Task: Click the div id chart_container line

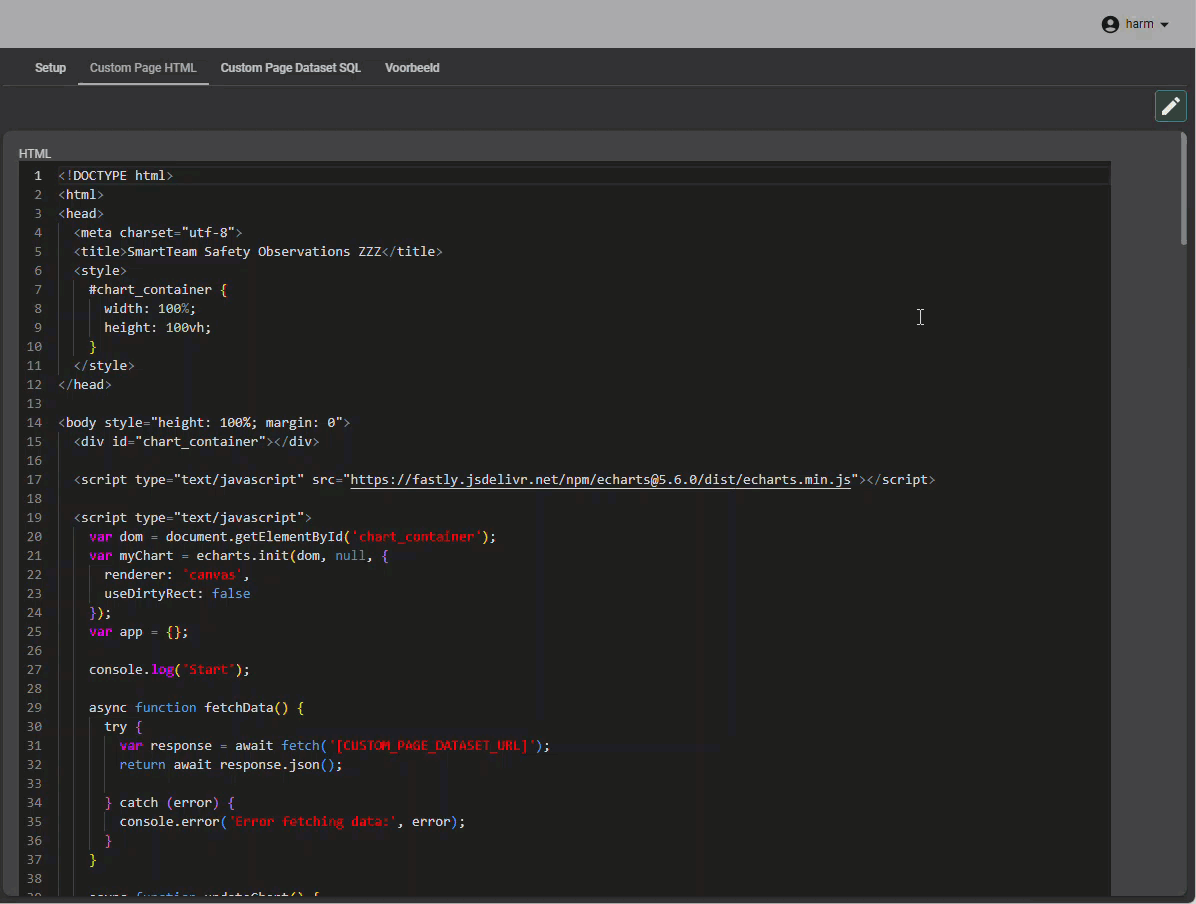Action: (x=196, y=442)
